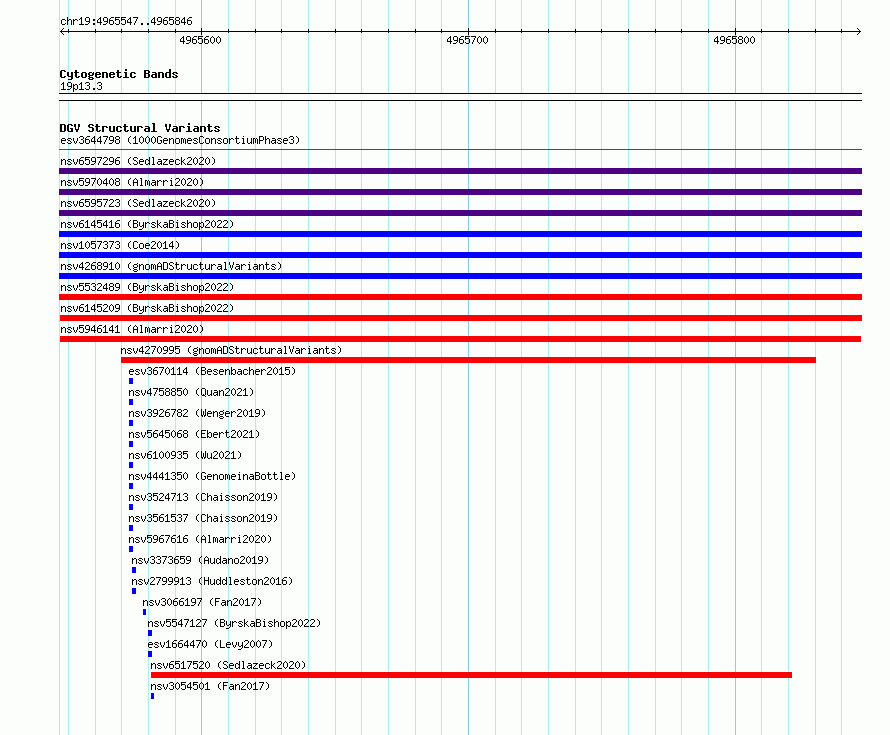Viewport: 890px width, 735px height.
Task: Click the blue marker under esv3670114
Action: pos(131,381)
